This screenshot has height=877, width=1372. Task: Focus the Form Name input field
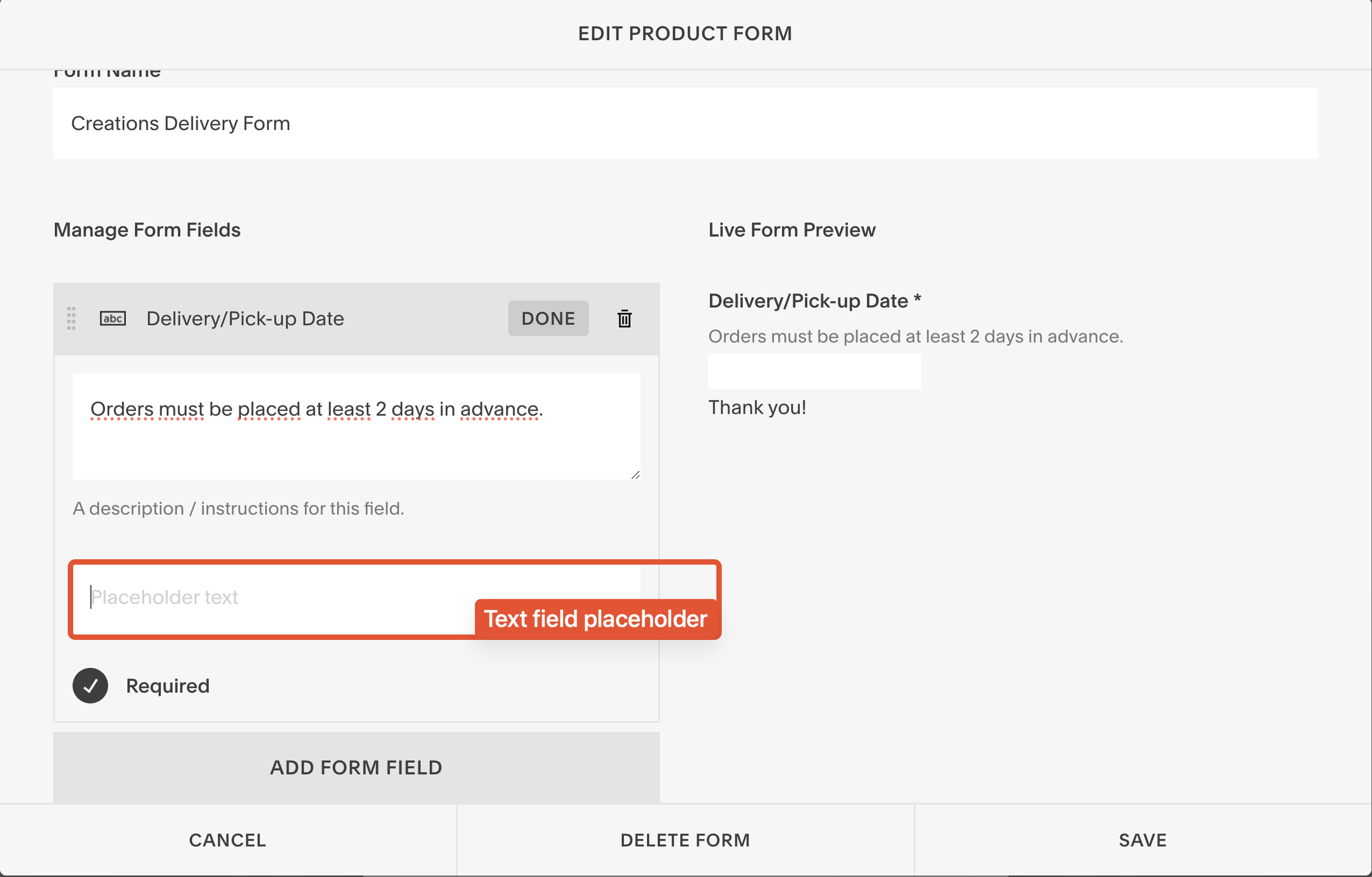point(685,123)
